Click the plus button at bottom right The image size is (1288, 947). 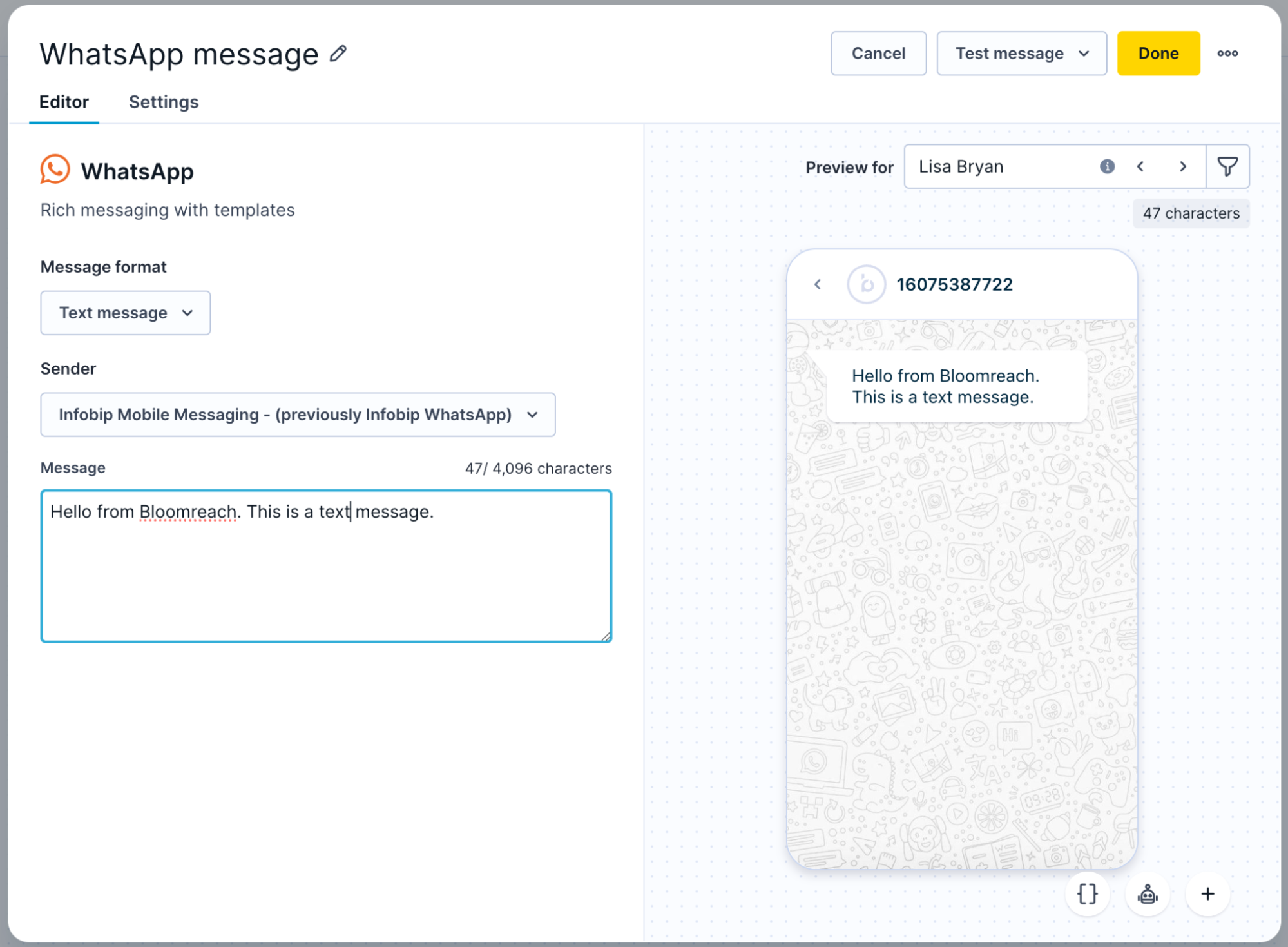click(x=1207, y=893)
